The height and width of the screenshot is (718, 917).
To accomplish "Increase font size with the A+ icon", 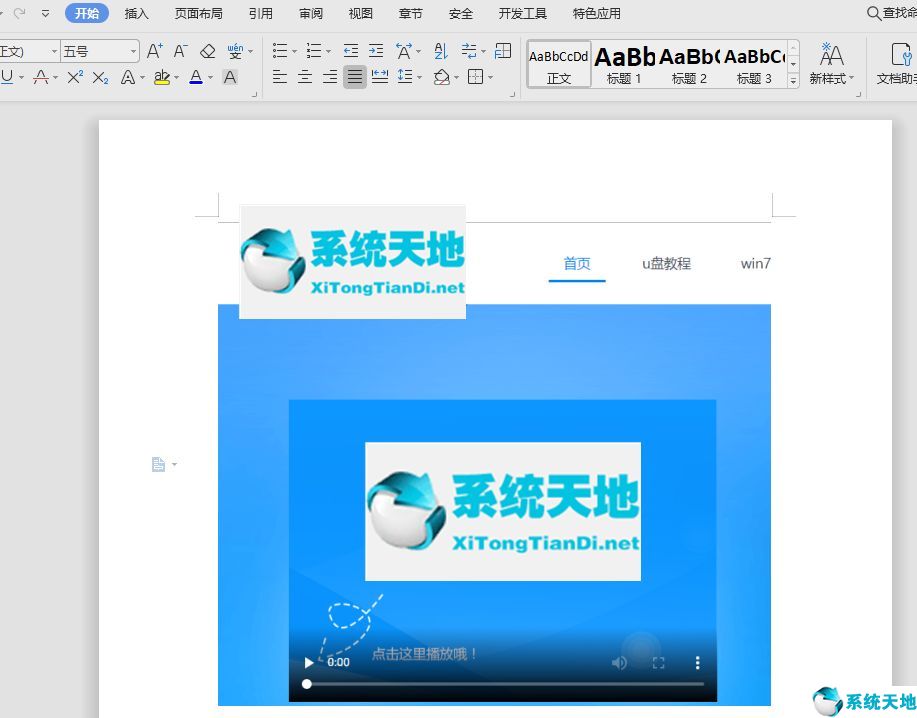I will [x=154, y=51].
